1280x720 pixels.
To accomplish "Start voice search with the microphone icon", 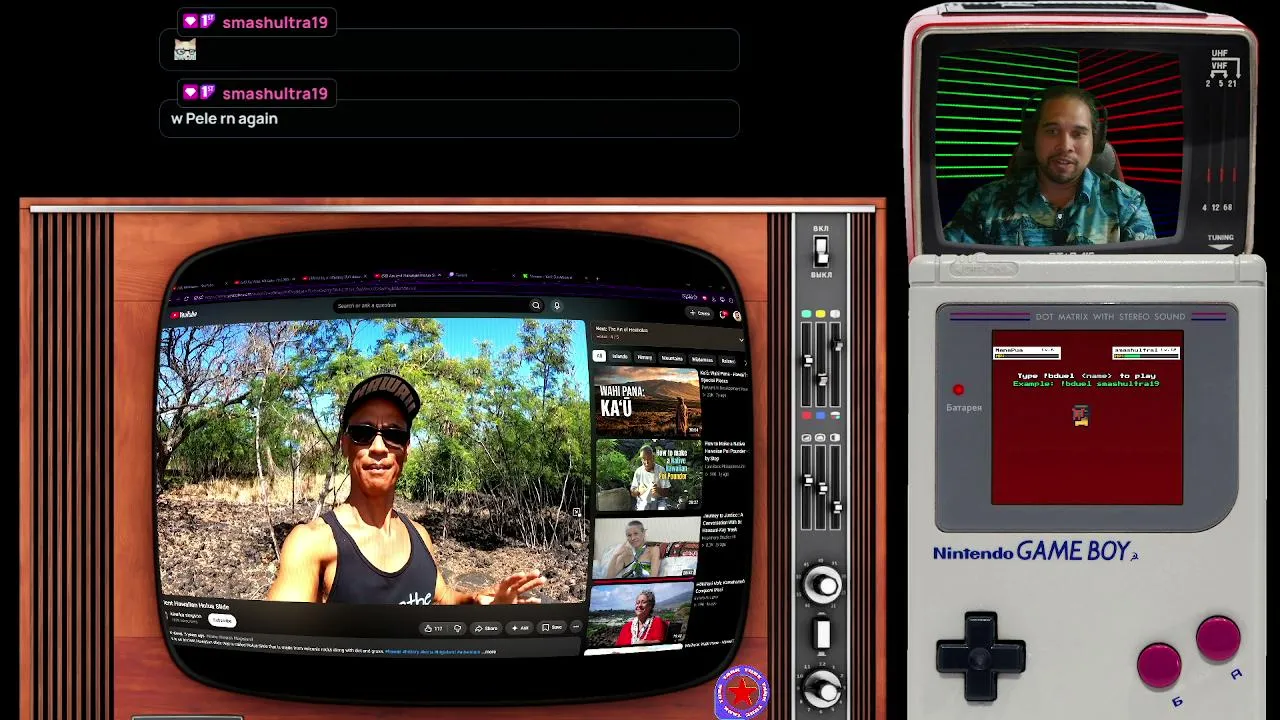I will 557,306.
